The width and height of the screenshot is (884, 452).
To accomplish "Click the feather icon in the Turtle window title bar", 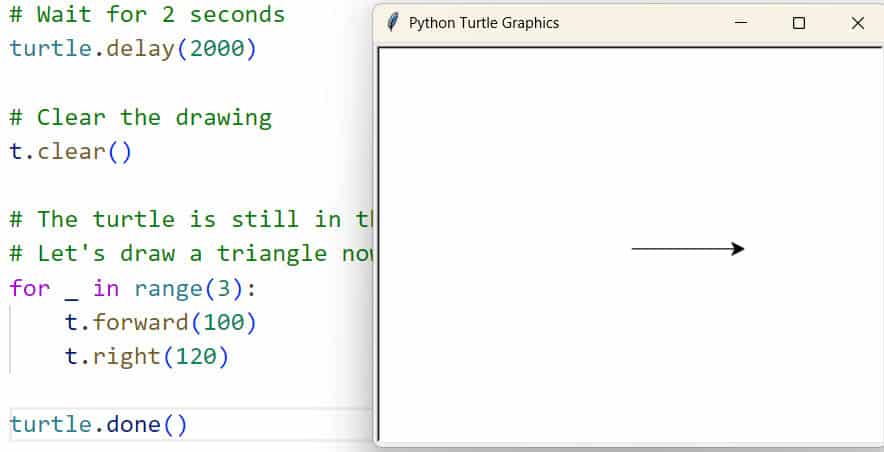I will [x=393, y=23].
